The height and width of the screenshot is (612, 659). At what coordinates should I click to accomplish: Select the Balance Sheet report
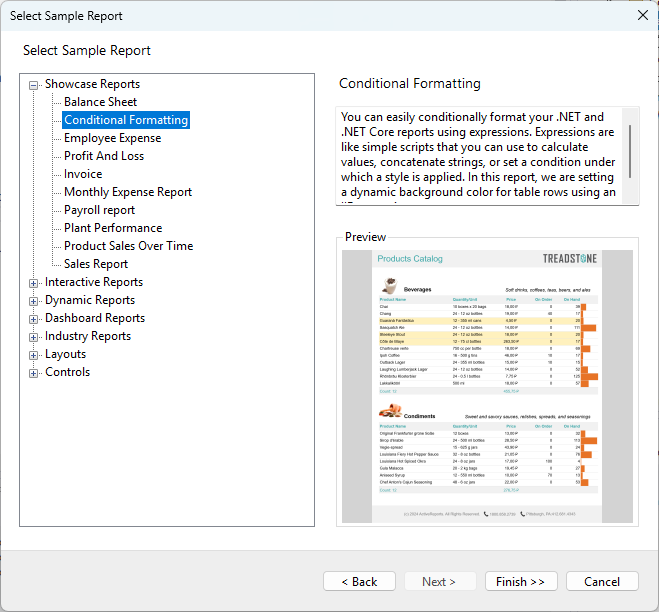[100, 102]
